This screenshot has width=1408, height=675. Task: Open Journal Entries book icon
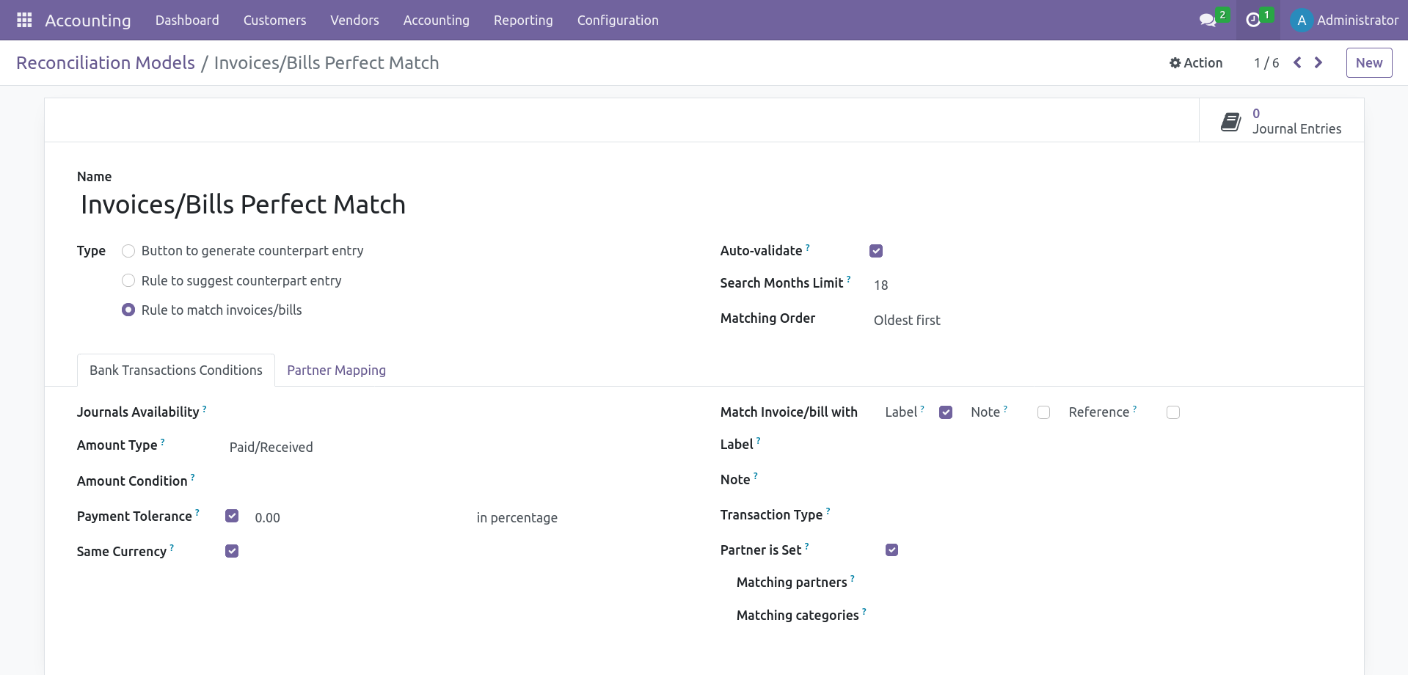1231,122
